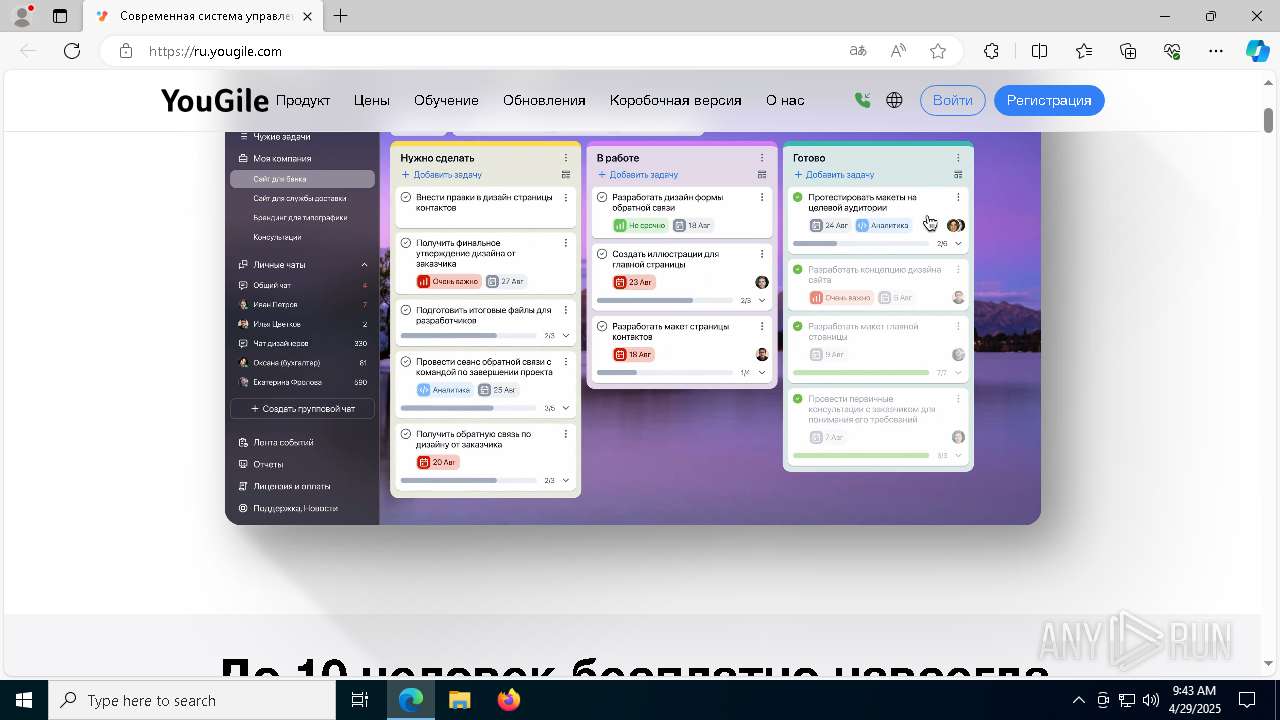Viewport: 1280px width, 720px height.
Task: Open Edge Collections icon
Action: (1128, 51)
